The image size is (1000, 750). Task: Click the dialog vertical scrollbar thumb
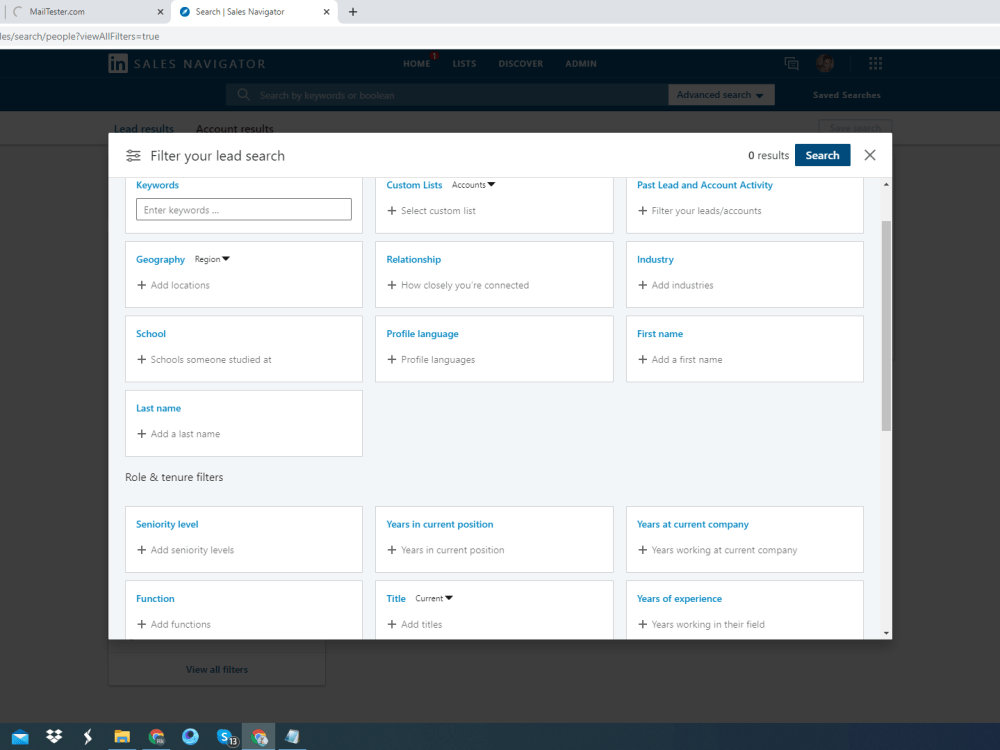click(x=886, y=325)
